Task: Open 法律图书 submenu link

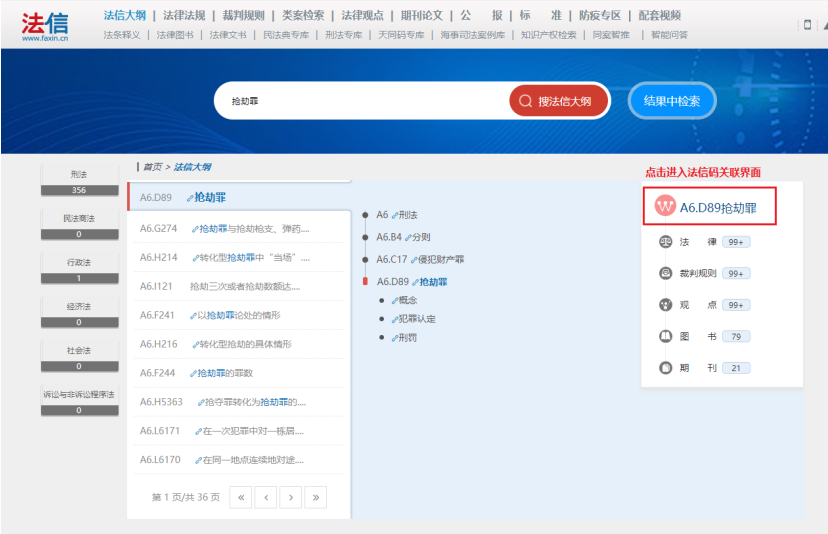Action: click(x=175, y=35)
